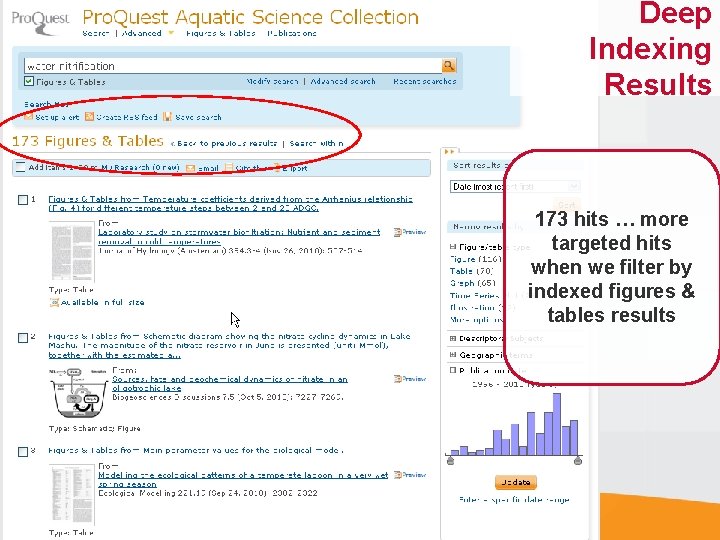Open the Schematic diagram nitrate cycling result title
720x540 pixels.
click(x=229, y=345)
